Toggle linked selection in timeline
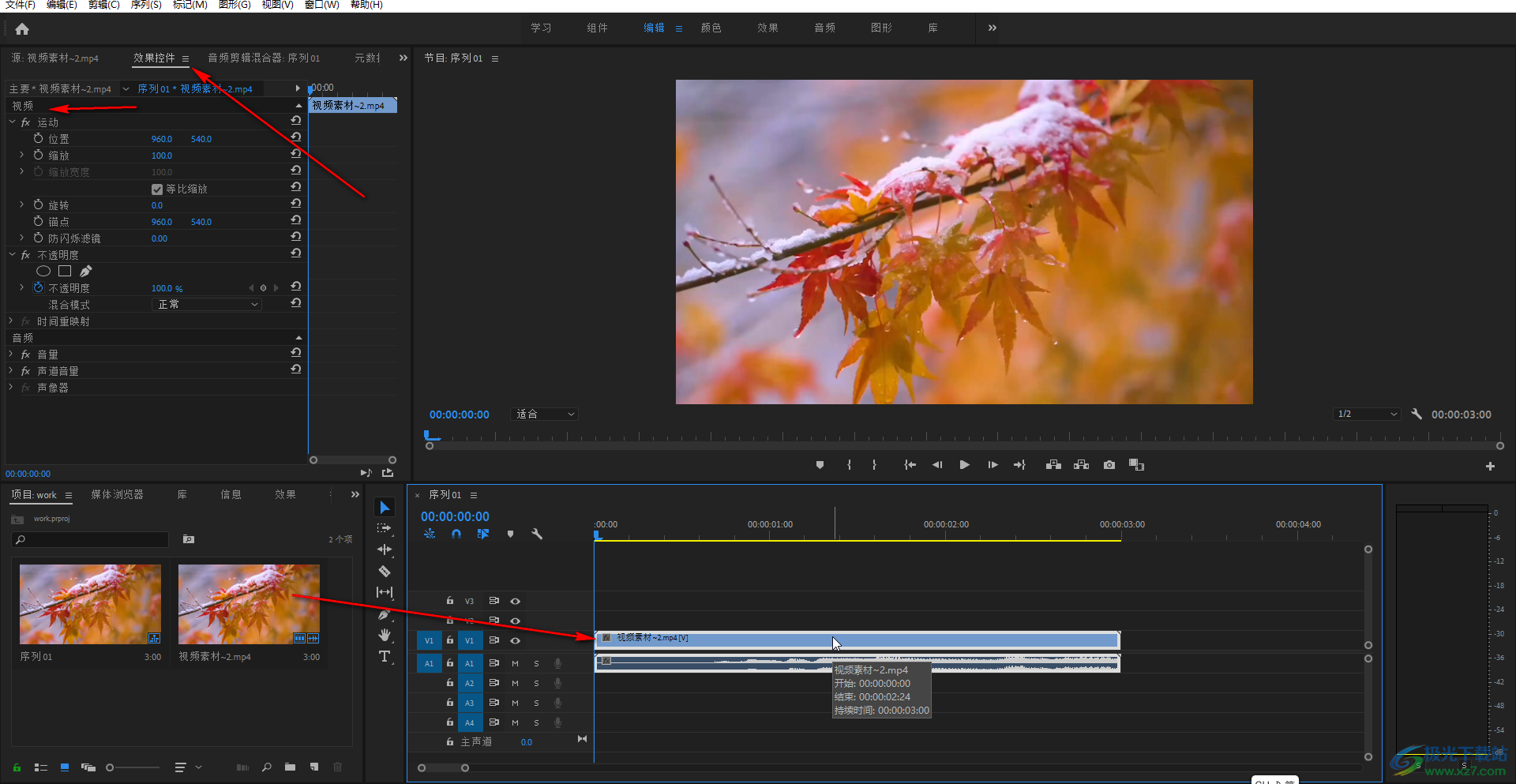 [x=483, y=535]
